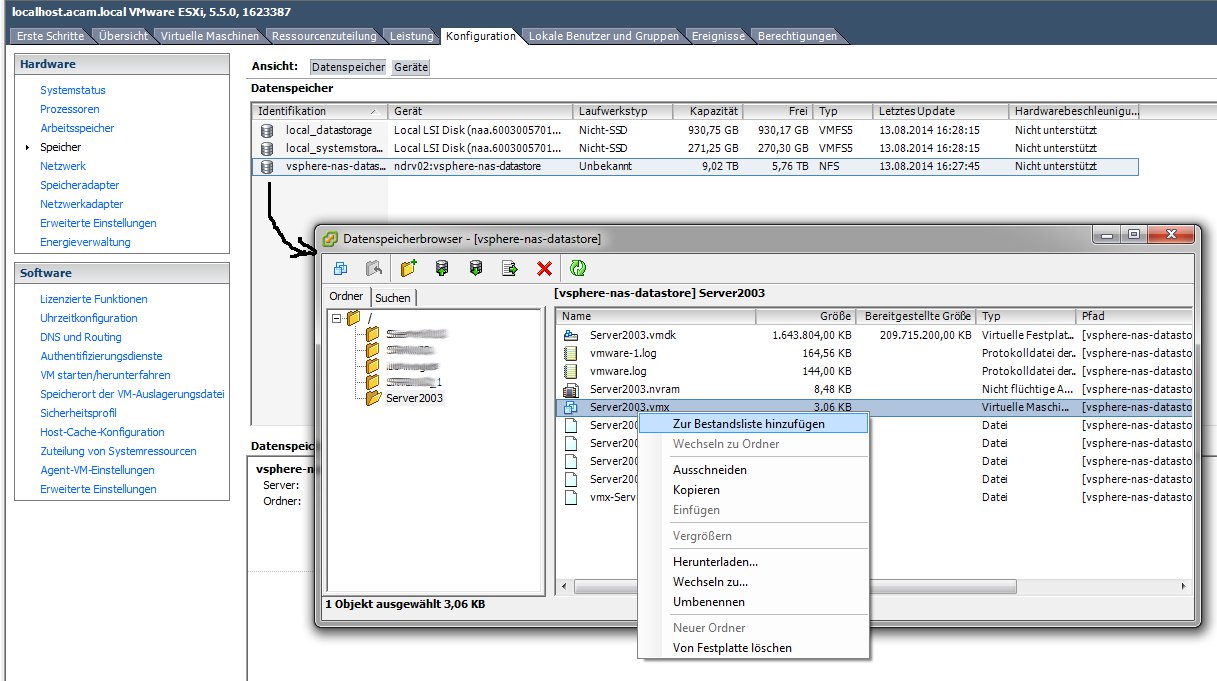Click the red X delete icon
1217x681 pixels.
coord(544,268)
